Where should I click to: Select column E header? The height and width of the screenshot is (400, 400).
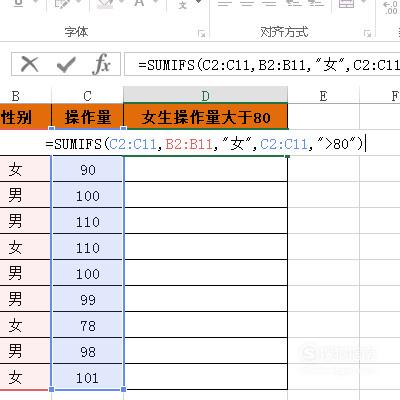click(323, 96)
